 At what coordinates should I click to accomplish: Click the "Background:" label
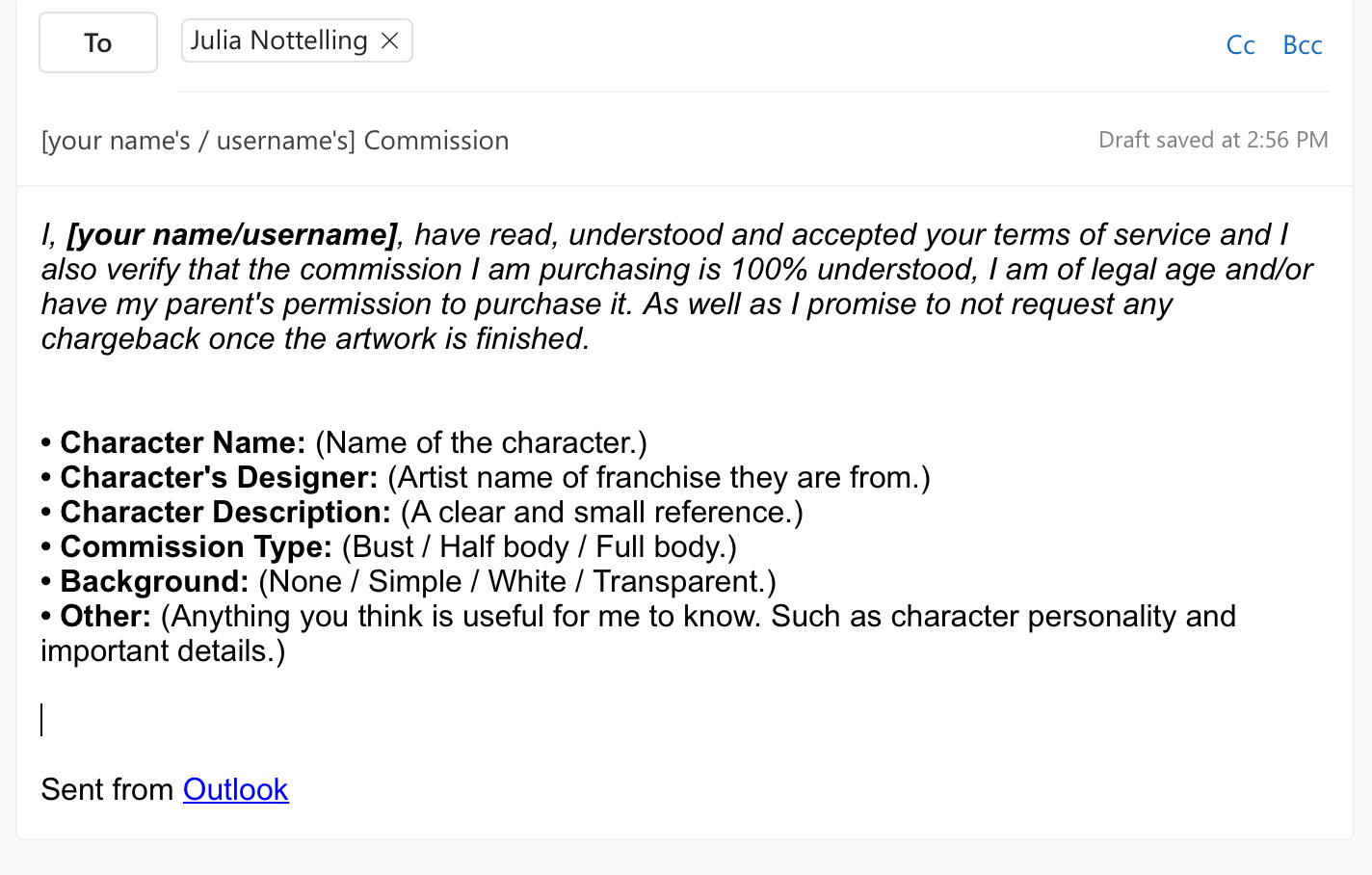pyautogui.click(x=154, y=582)
